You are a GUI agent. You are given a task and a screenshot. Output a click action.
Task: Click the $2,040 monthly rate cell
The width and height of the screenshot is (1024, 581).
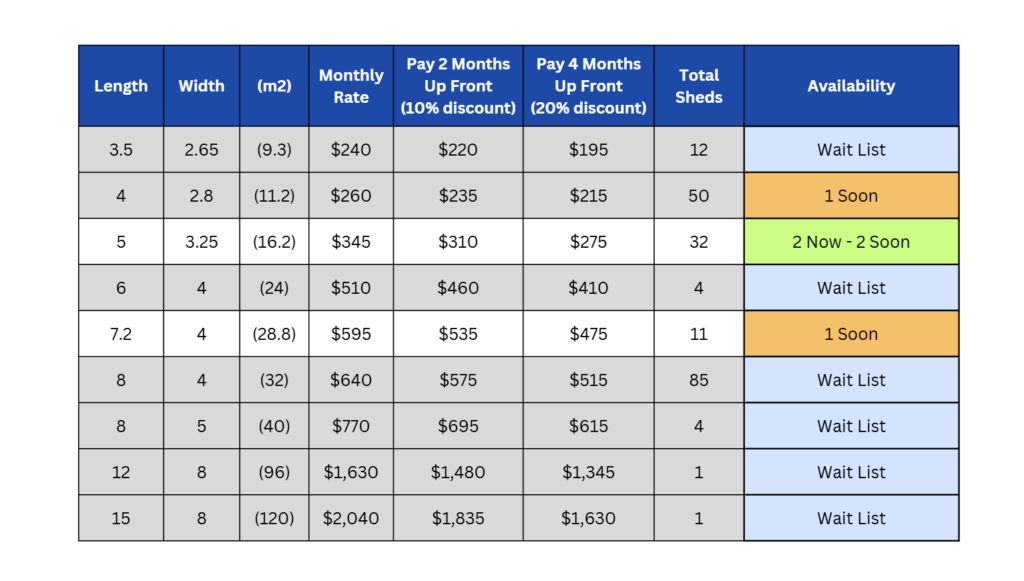[351, 518]
